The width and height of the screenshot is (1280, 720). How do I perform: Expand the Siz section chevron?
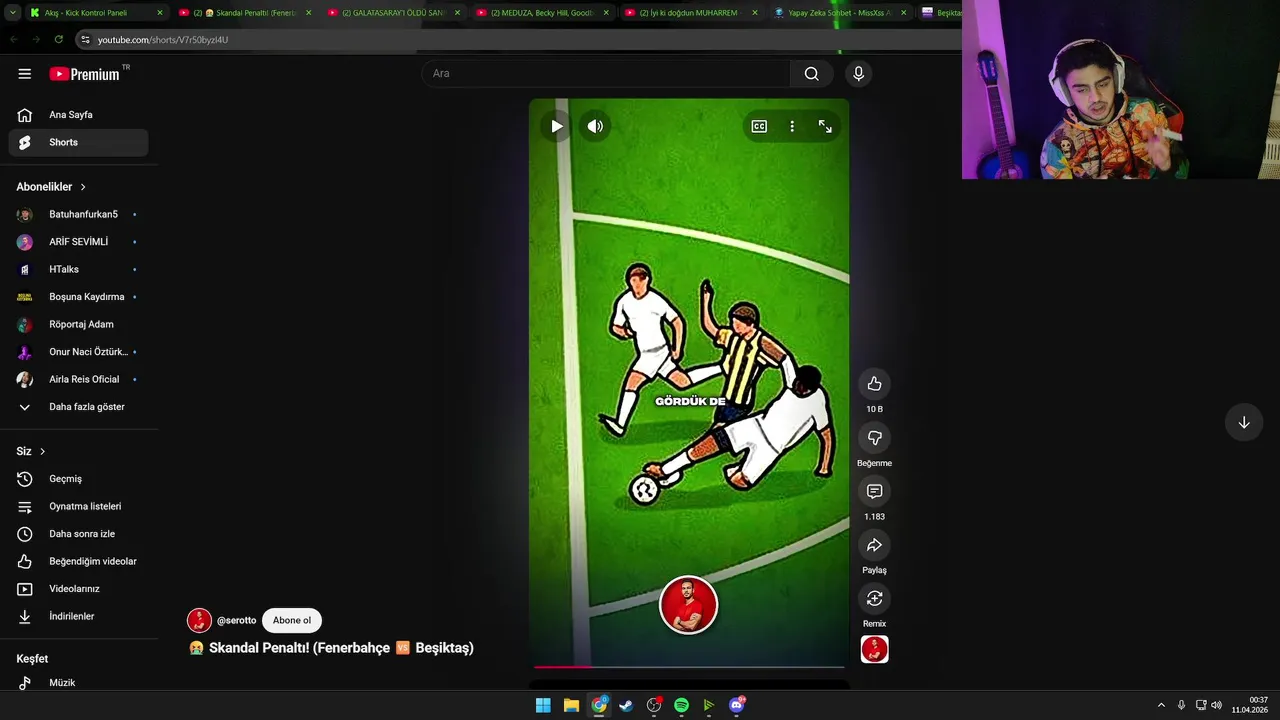tap(42, 451)
